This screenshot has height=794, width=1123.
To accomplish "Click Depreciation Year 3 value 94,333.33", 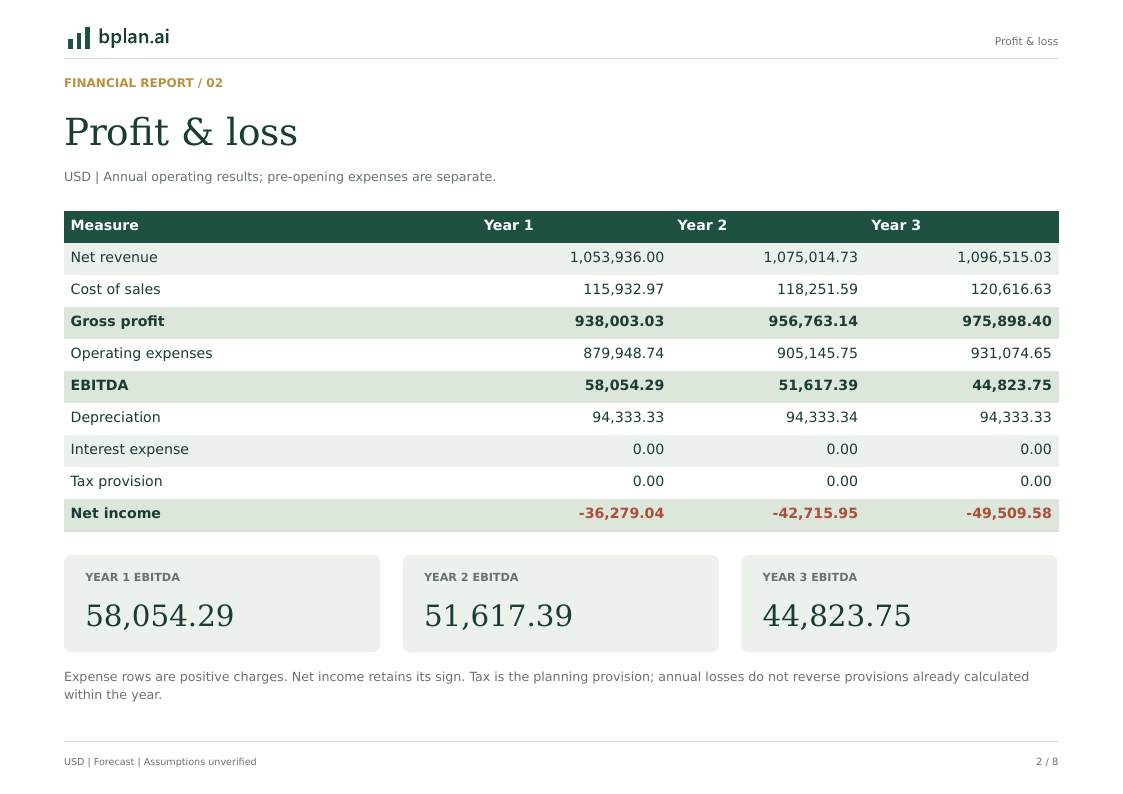I will (x=1016, y=417).
